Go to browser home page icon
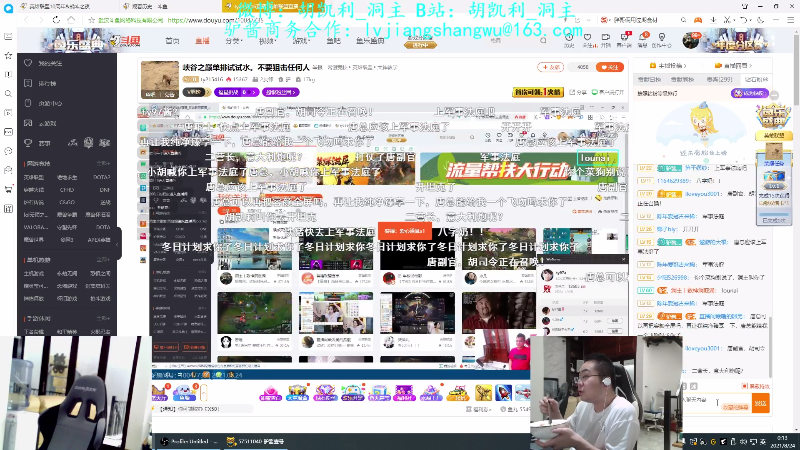This screenshot has height=450, width=800. pos(71,20)
